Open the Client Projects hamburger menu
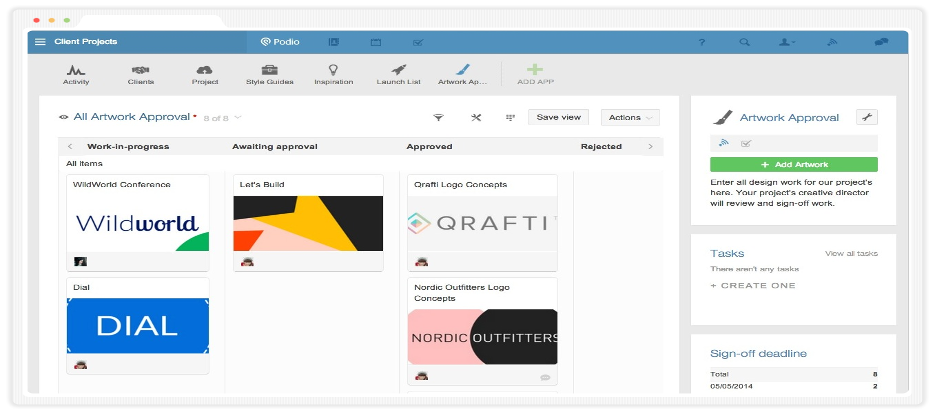This screenshot has width=935, height=414. 40,42
